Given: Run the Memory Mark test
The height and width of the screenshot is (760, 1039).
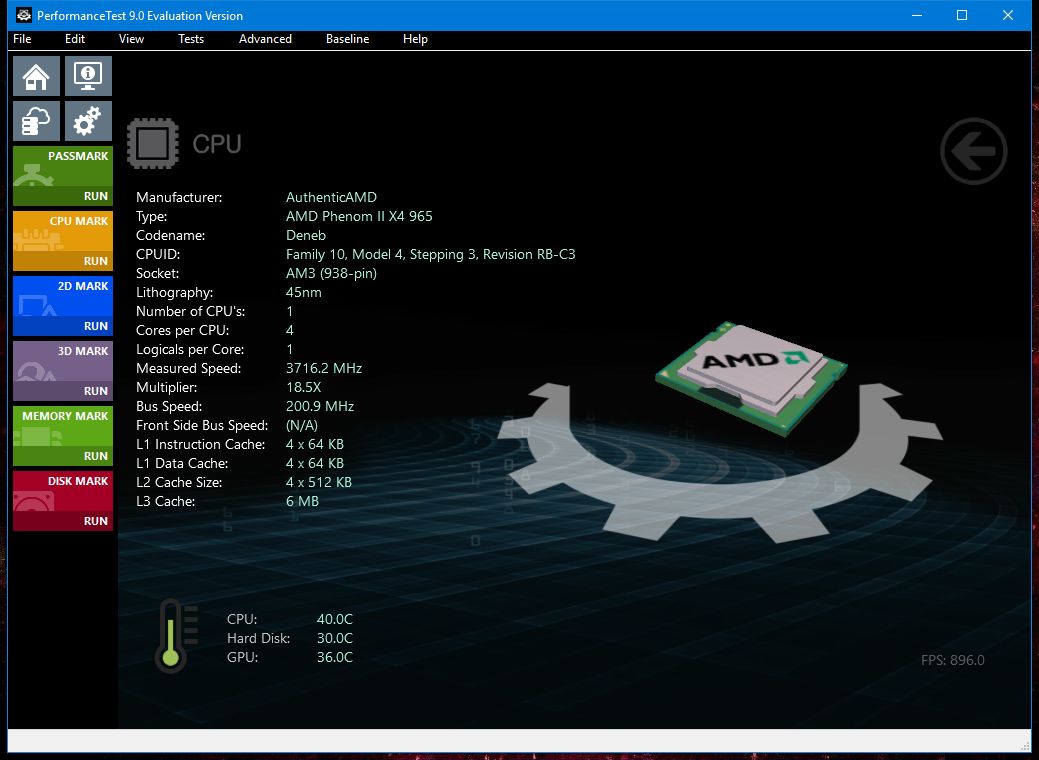Looking at the screenshot, I should pos(95,456).
